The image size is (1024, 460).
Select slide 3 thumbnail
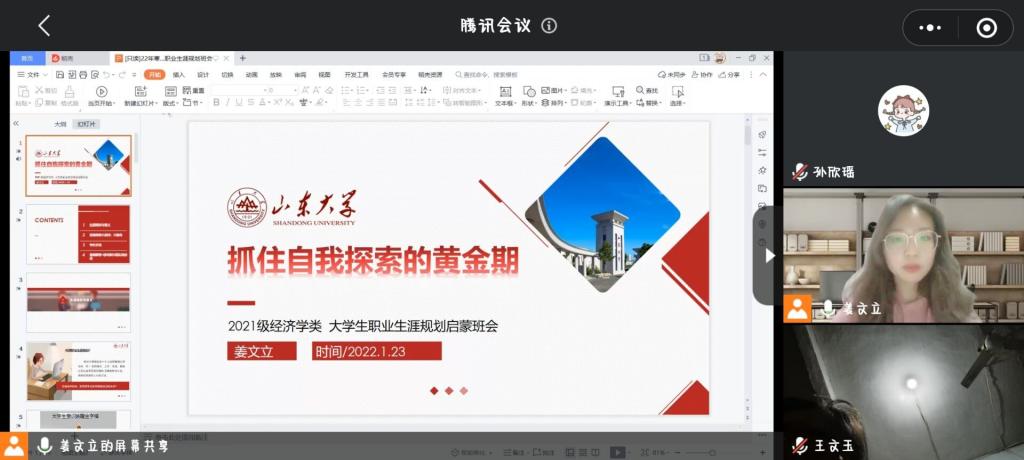(78, 303)
